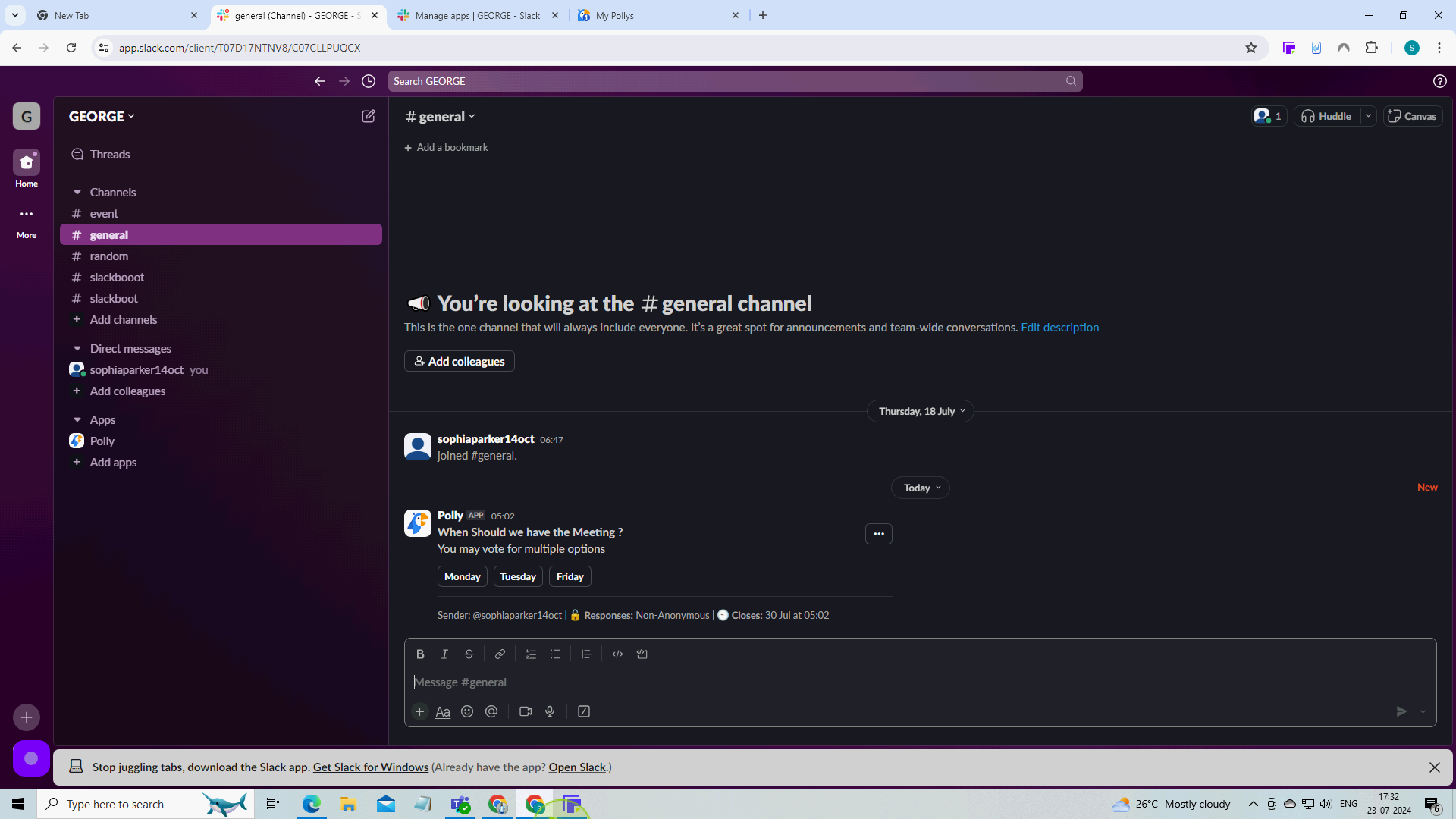The width and height of the screenshot is (1456, 819).
Task: Click the Add colleagues button in channel
Action: (460, 361)
